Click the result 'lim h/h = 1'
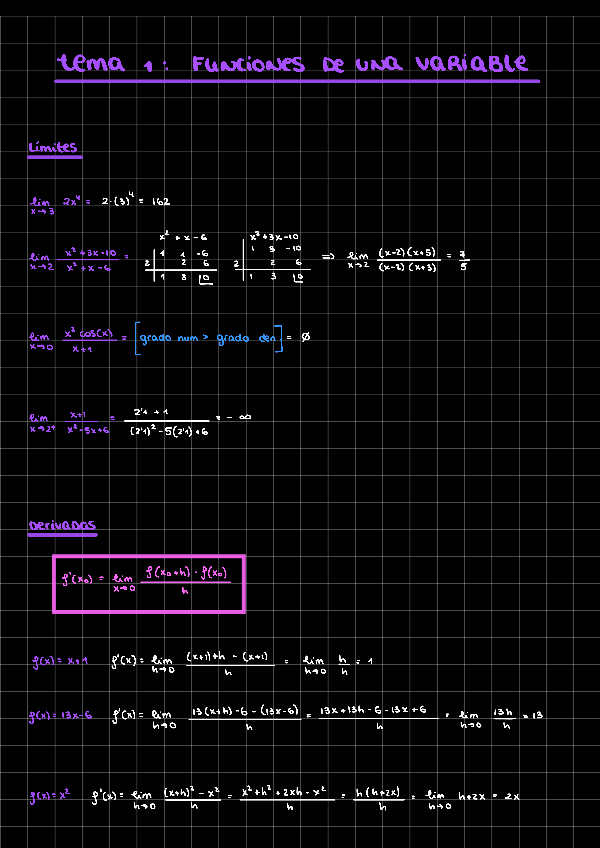 [x=338, y=665]
